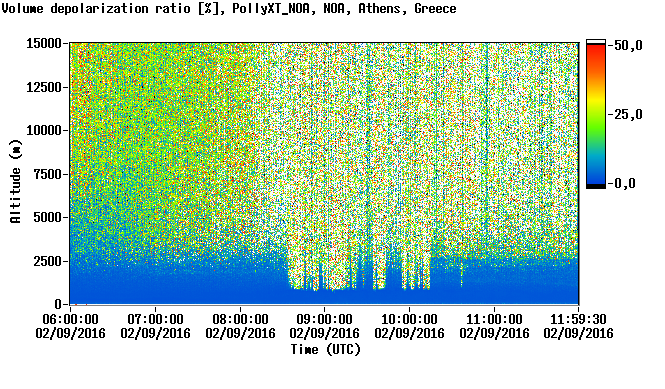Image resolution: width=665 pixels, height=389 pixels.
Task: Click the 07:00:00 time axis label
Action: pos(155,319)
